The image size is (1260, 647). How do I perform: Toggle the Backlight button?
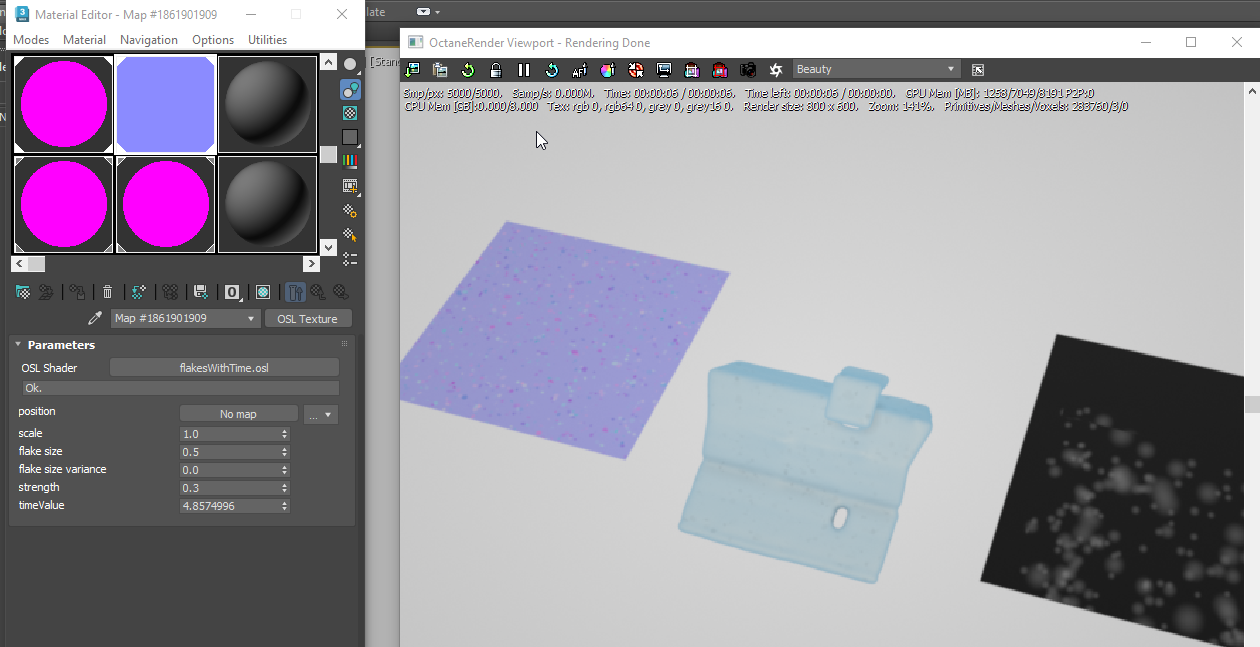350,89
